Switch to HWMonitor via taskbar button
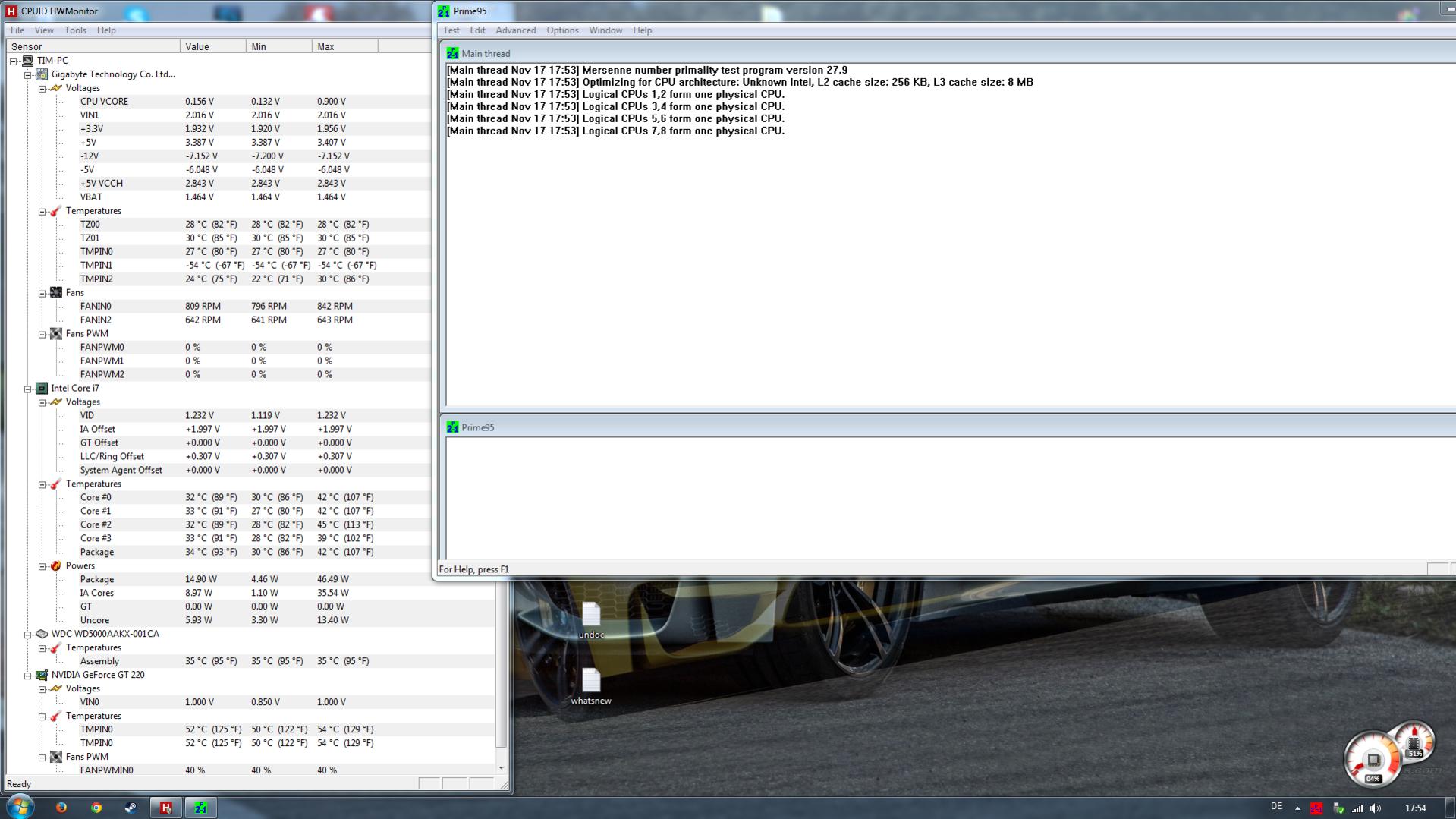The width and height of the screenshot is (1456, 819). (x=166, y=808)
